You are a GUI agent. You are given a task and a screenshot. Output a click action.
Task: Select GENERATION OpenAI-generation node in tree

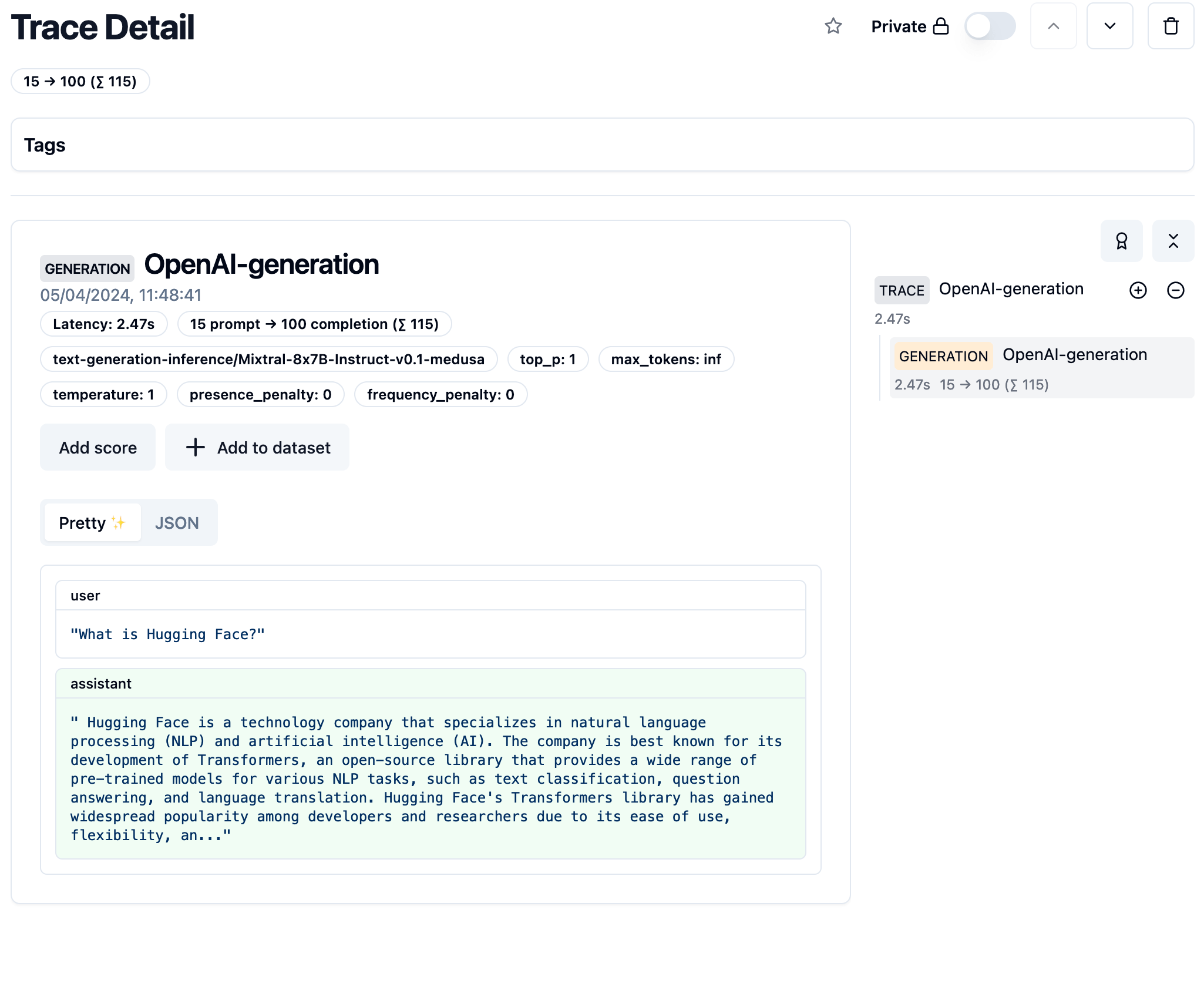[x=1041, y=368]
